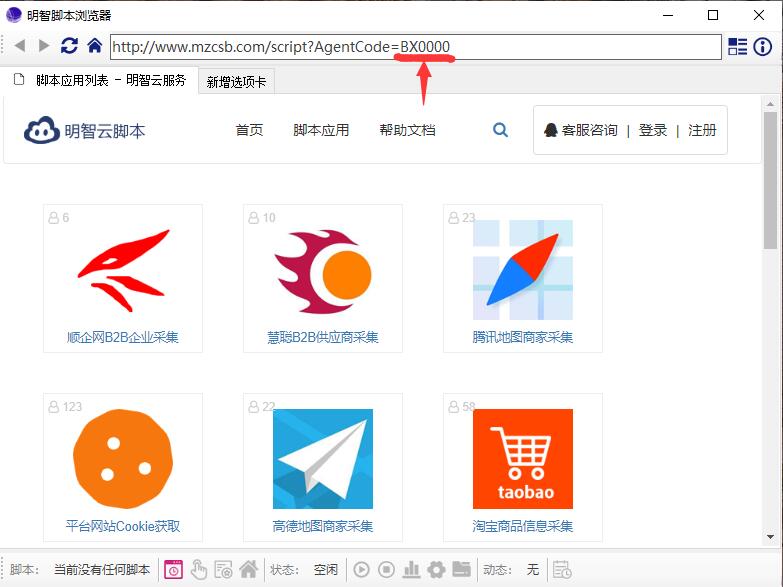Click the 登录 link
This screenshot has width=783, height=587.
(x=653, y=130)
